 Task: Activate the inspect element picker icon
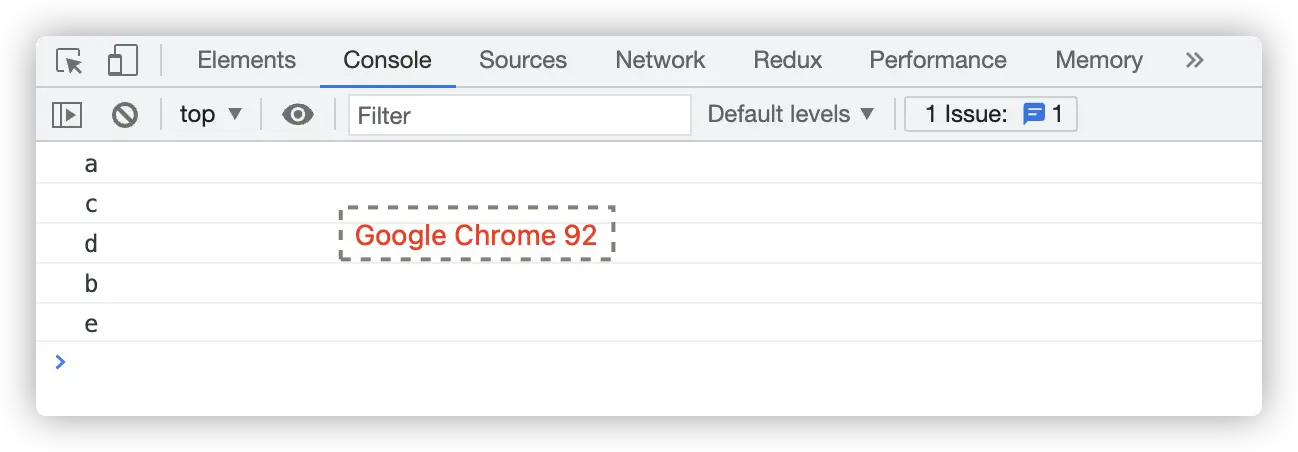70,61
